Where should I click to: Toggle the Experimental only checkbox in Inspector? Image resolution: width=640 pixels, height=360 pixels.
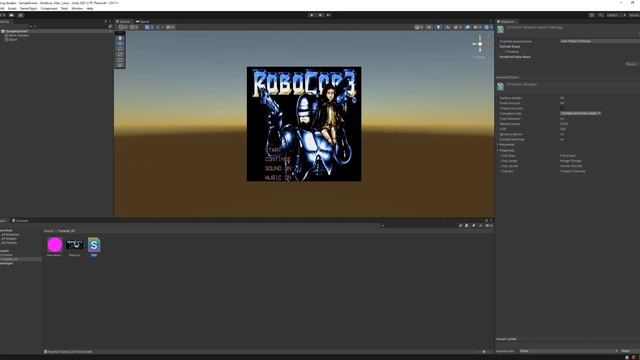tap(562, 108)
